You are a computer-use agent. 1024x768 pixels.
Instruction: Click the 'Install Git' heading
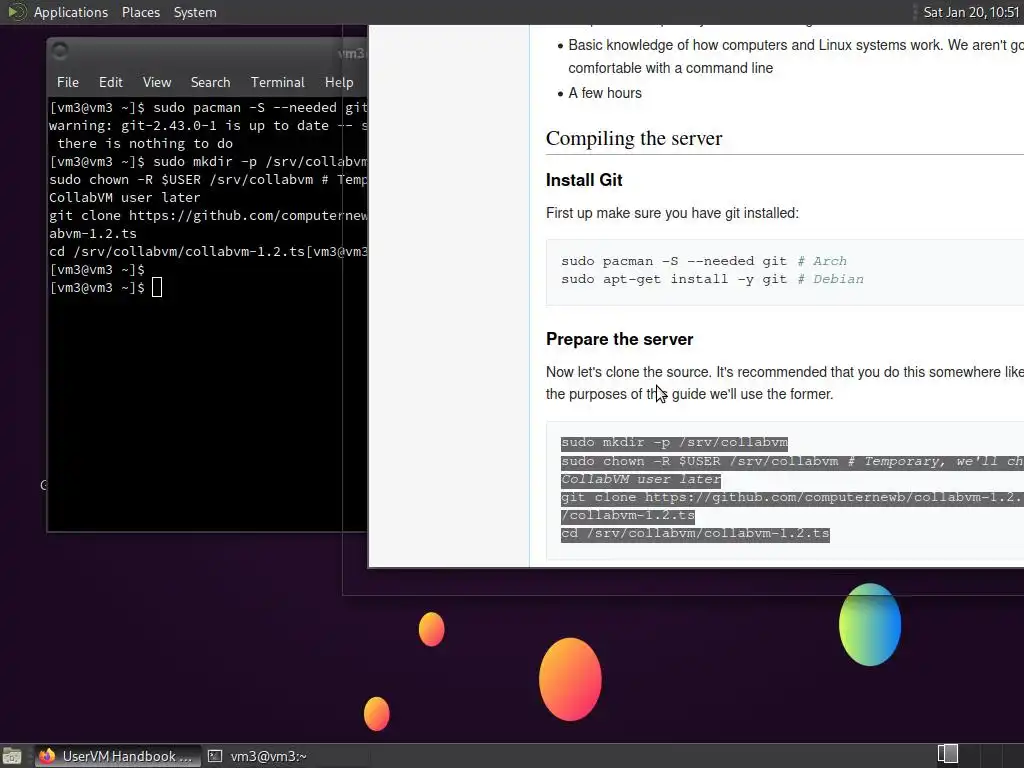[x=584, y=180]
